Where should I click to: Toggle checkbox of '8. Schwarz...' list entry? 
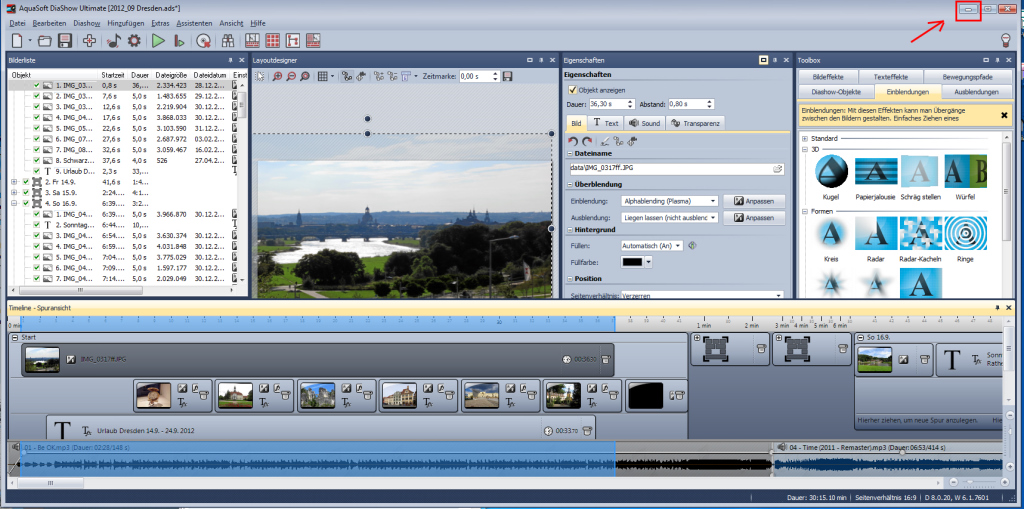tap(37, 160)
